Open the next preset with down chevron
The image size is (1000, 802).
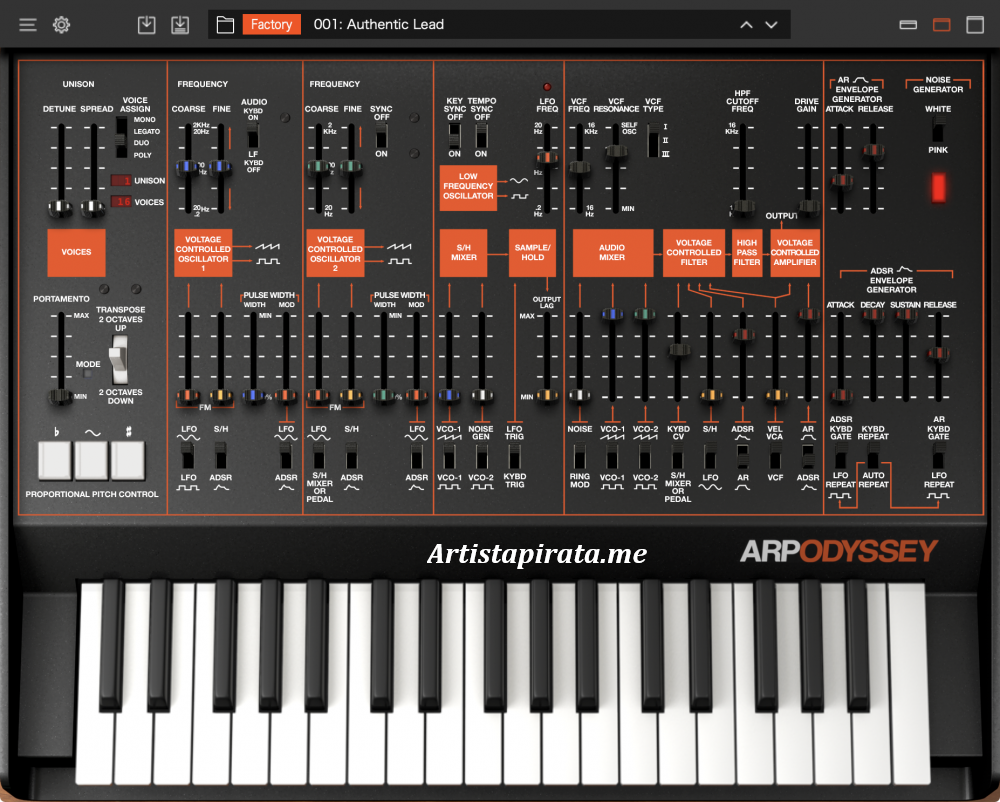(x=771, y=24)
